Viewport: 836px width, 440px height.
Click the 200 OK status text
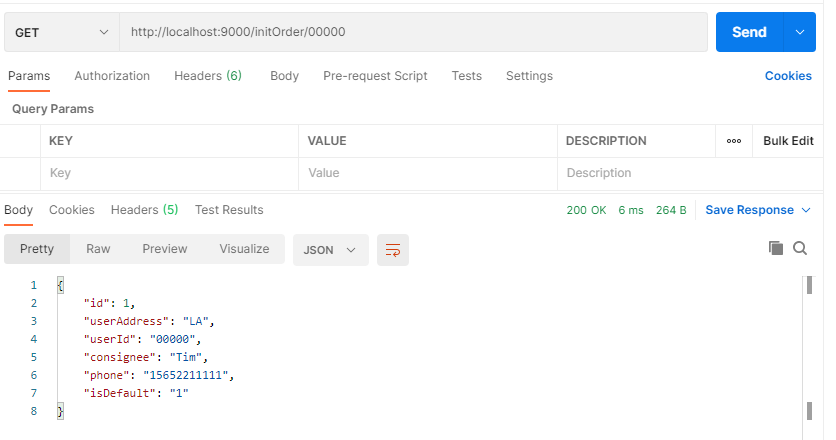point(586,210)
